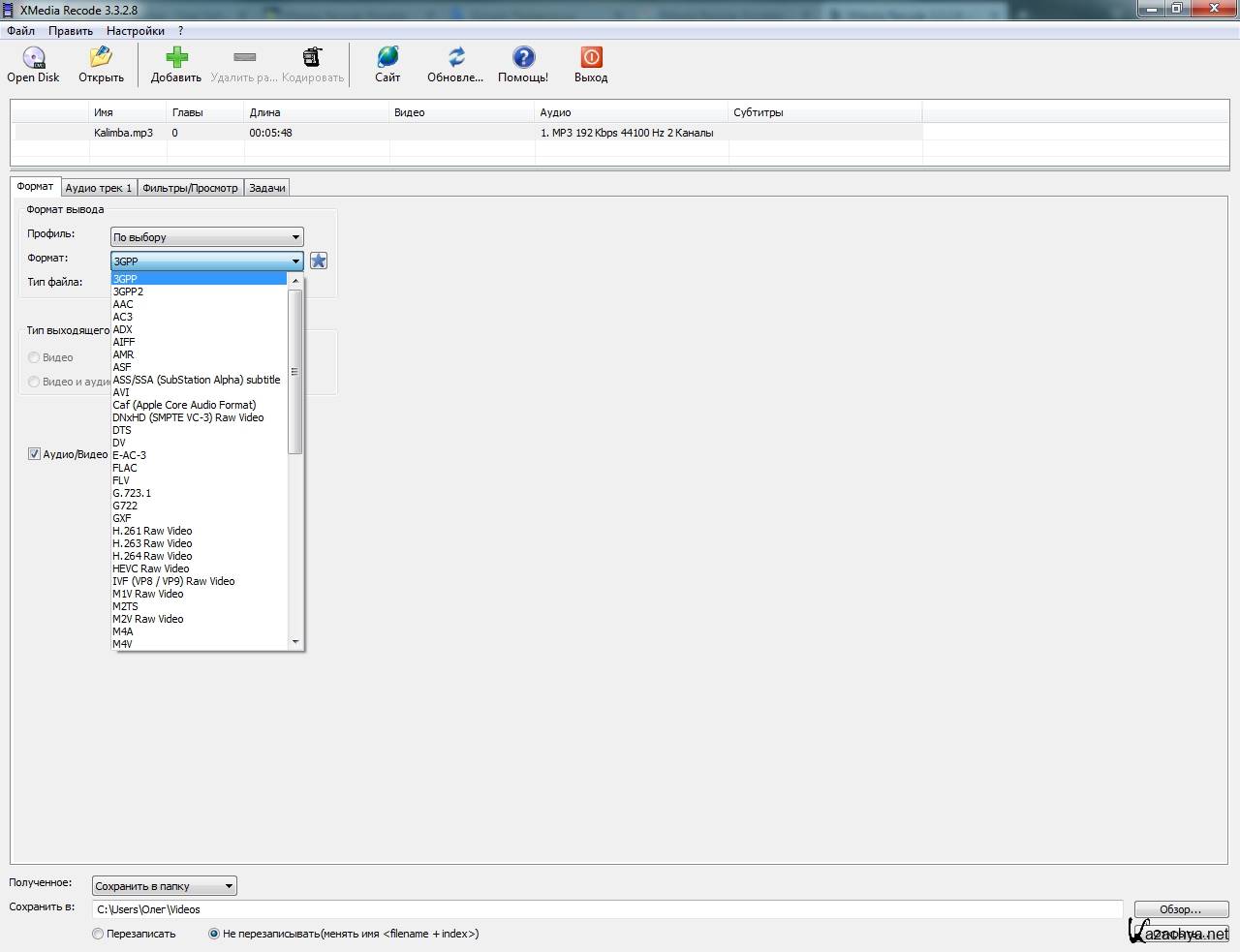
Task: Open the Сохранить в папку dropdown
Action: click(x=164, y=886)
